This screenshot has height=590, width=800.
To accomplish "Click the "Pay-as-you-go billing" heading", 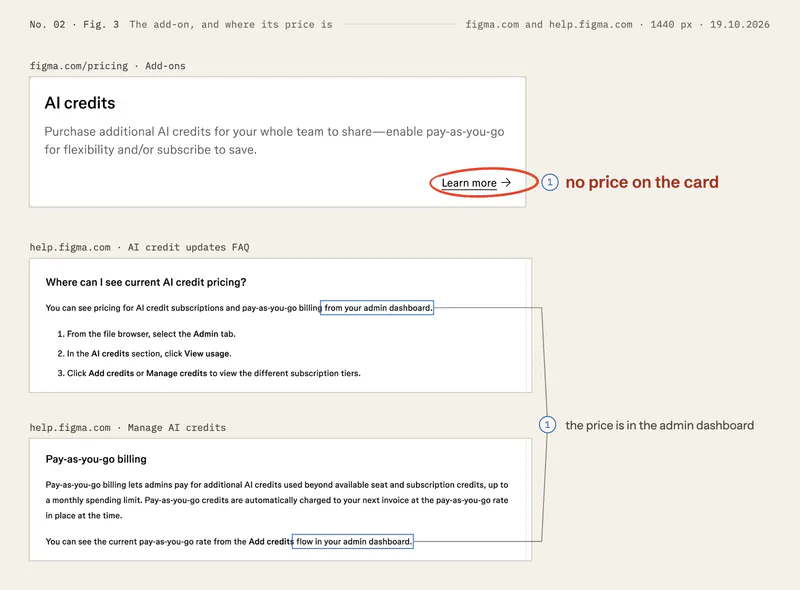I will (96, 459).
